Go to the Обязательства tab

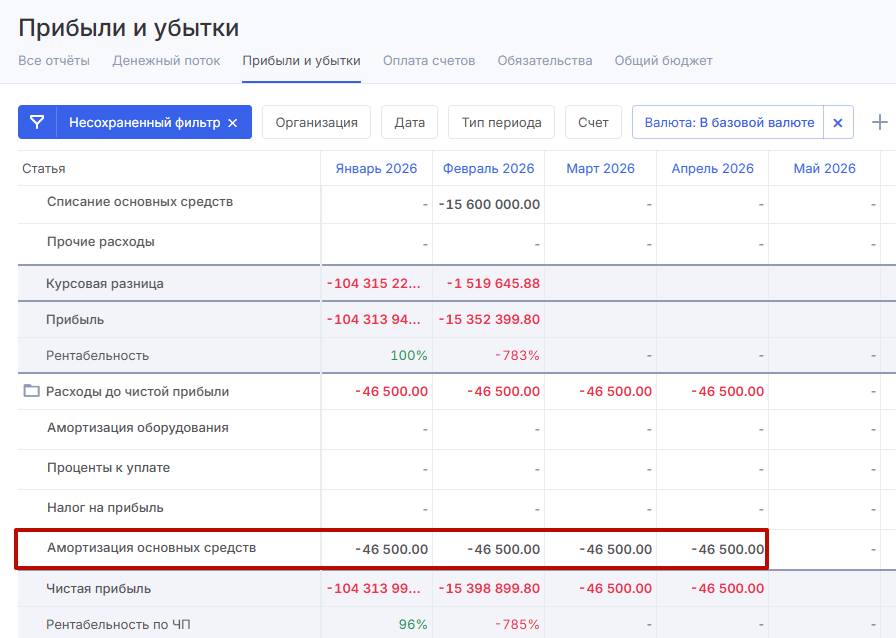[x=545, y=61]
